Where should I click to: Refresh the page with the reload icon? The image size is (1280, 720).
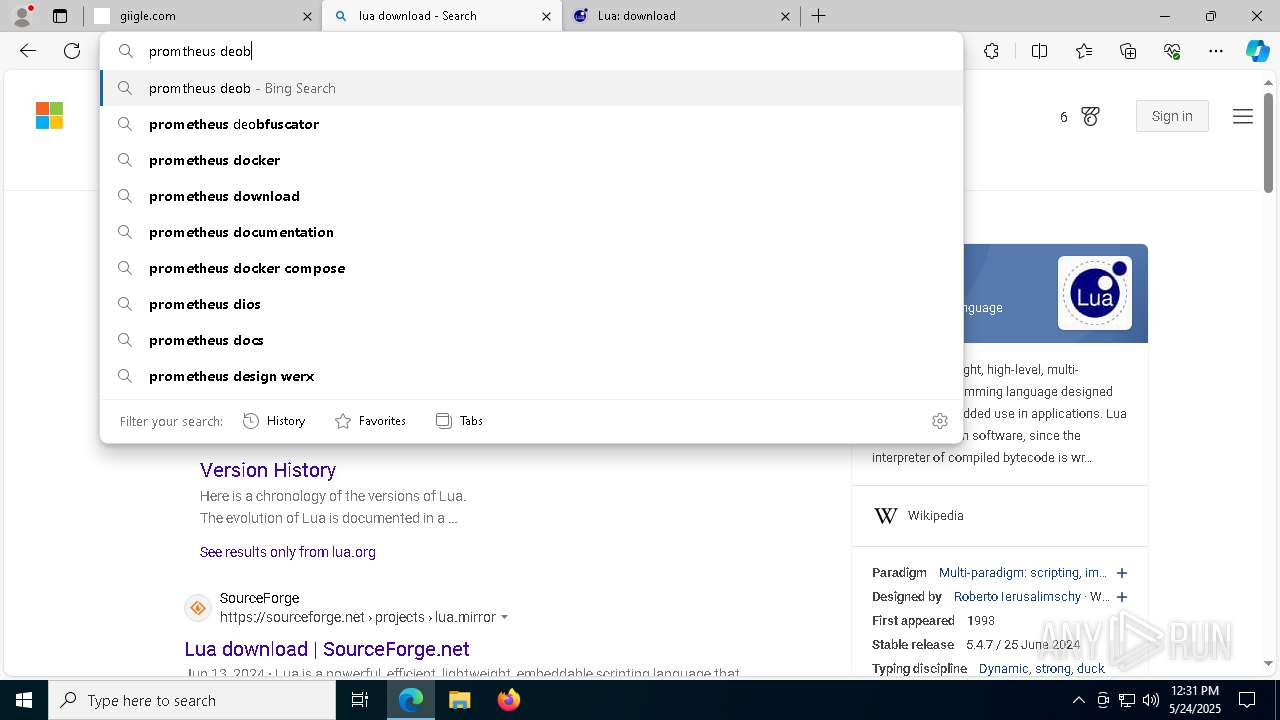(x=72, y=51)
